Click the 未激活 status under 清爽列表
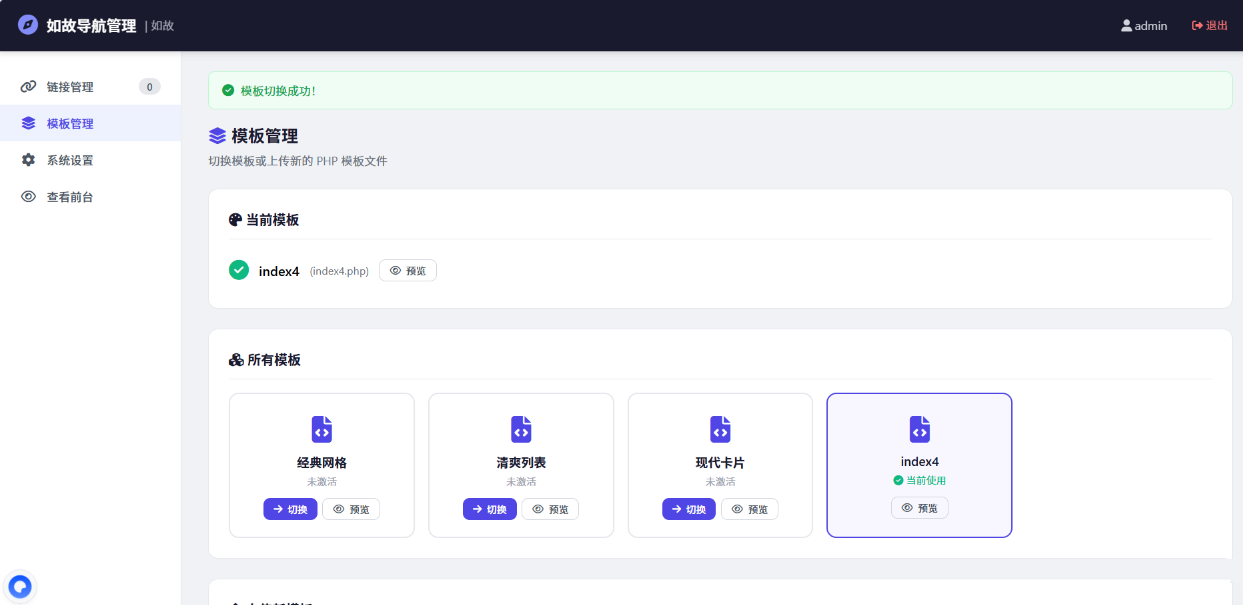Screen dimensions: 1243x605 521,481
